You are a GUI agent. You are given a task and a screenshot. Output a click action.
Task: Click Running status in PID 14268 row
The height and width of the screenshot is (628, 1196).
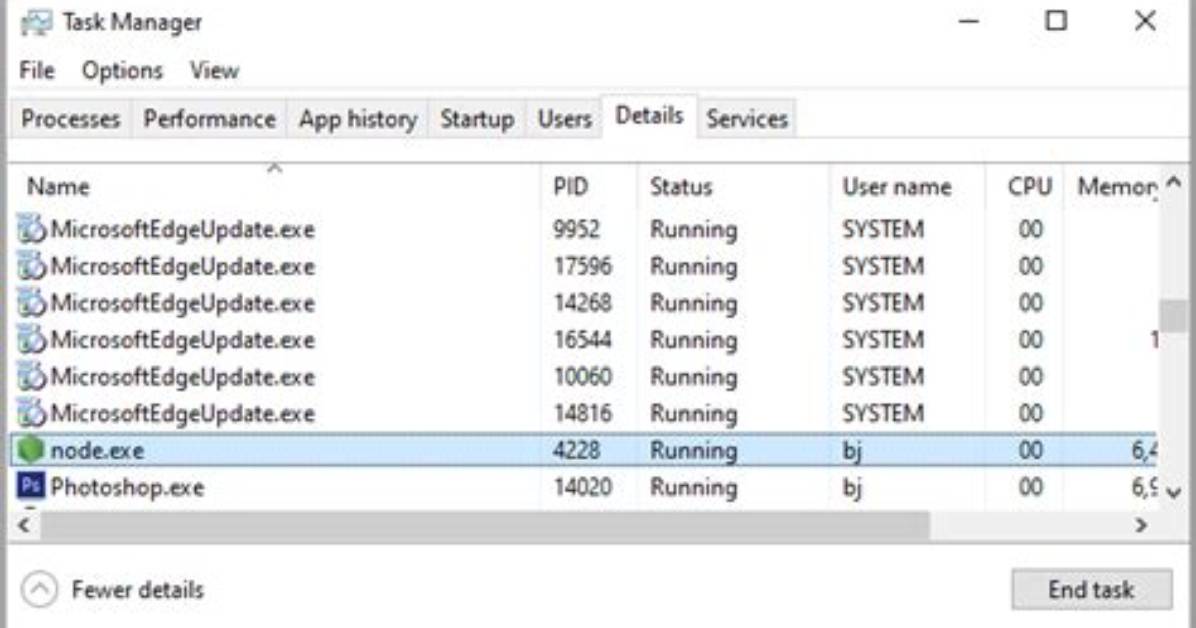coord(693,304)
